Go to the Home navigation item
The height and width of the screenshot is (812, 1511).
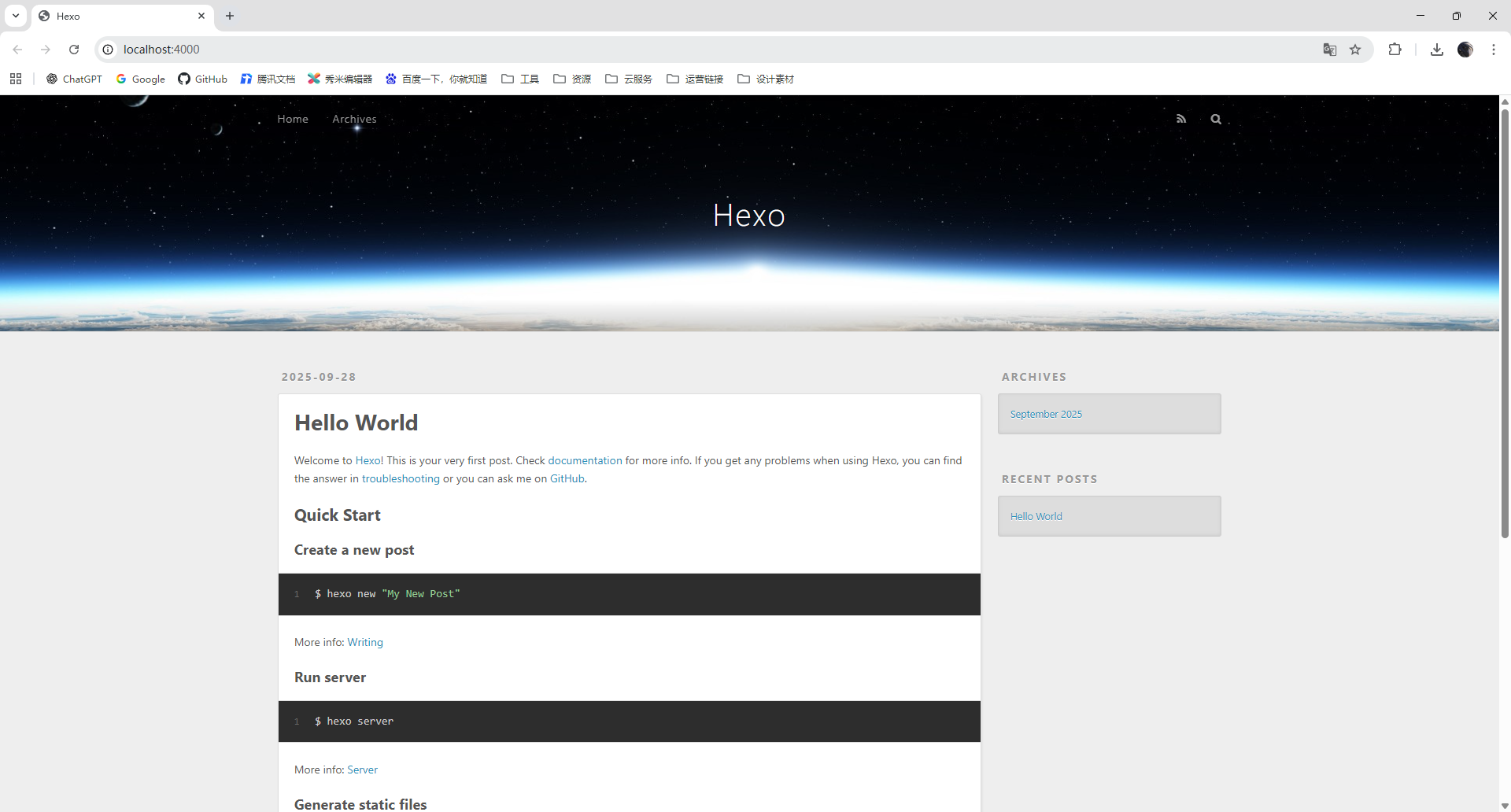pyautogui.click(x=293, y=119)
